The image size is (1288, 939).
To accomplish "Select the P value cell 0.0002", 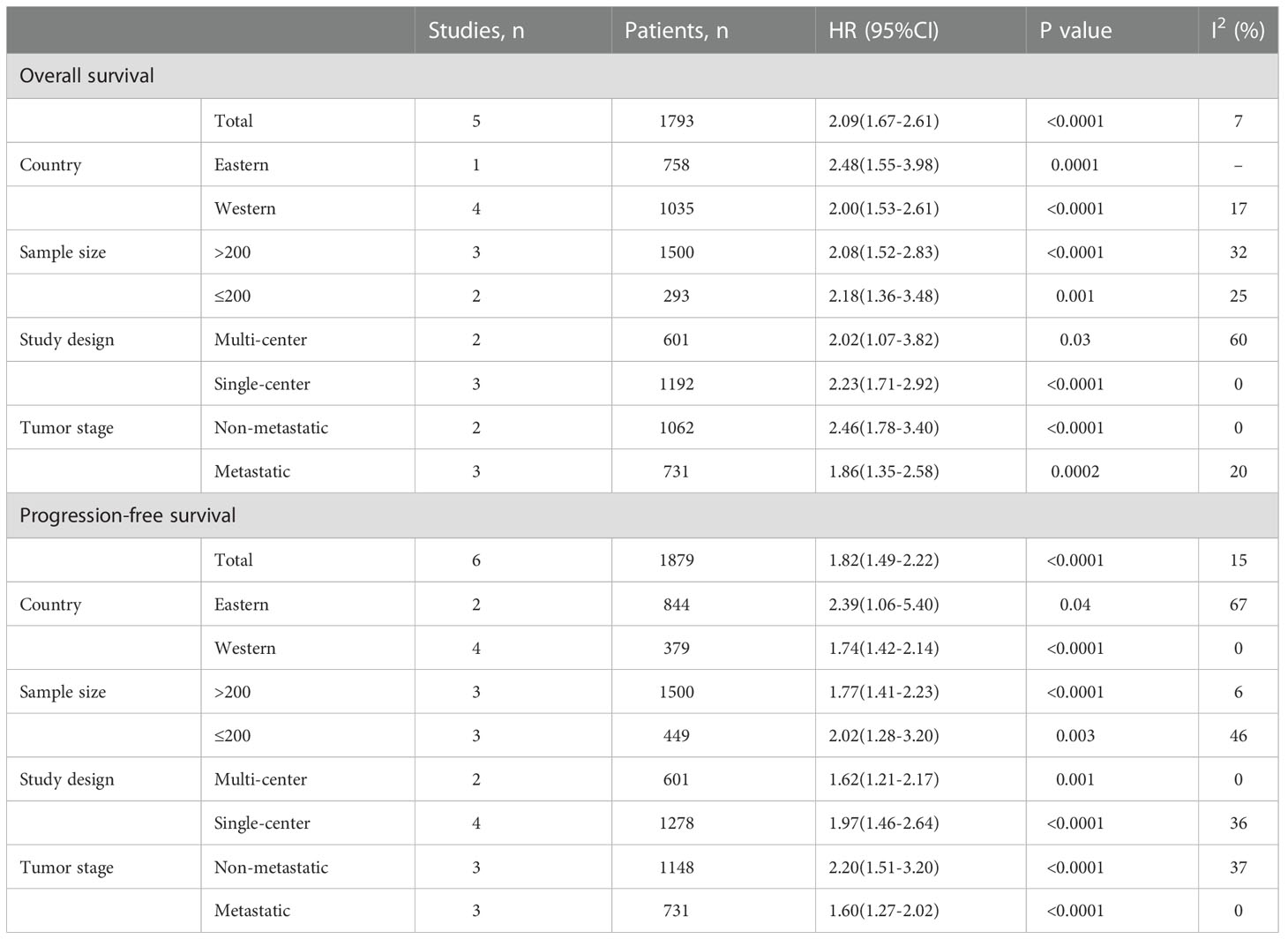I will (x=1075, y=471).
